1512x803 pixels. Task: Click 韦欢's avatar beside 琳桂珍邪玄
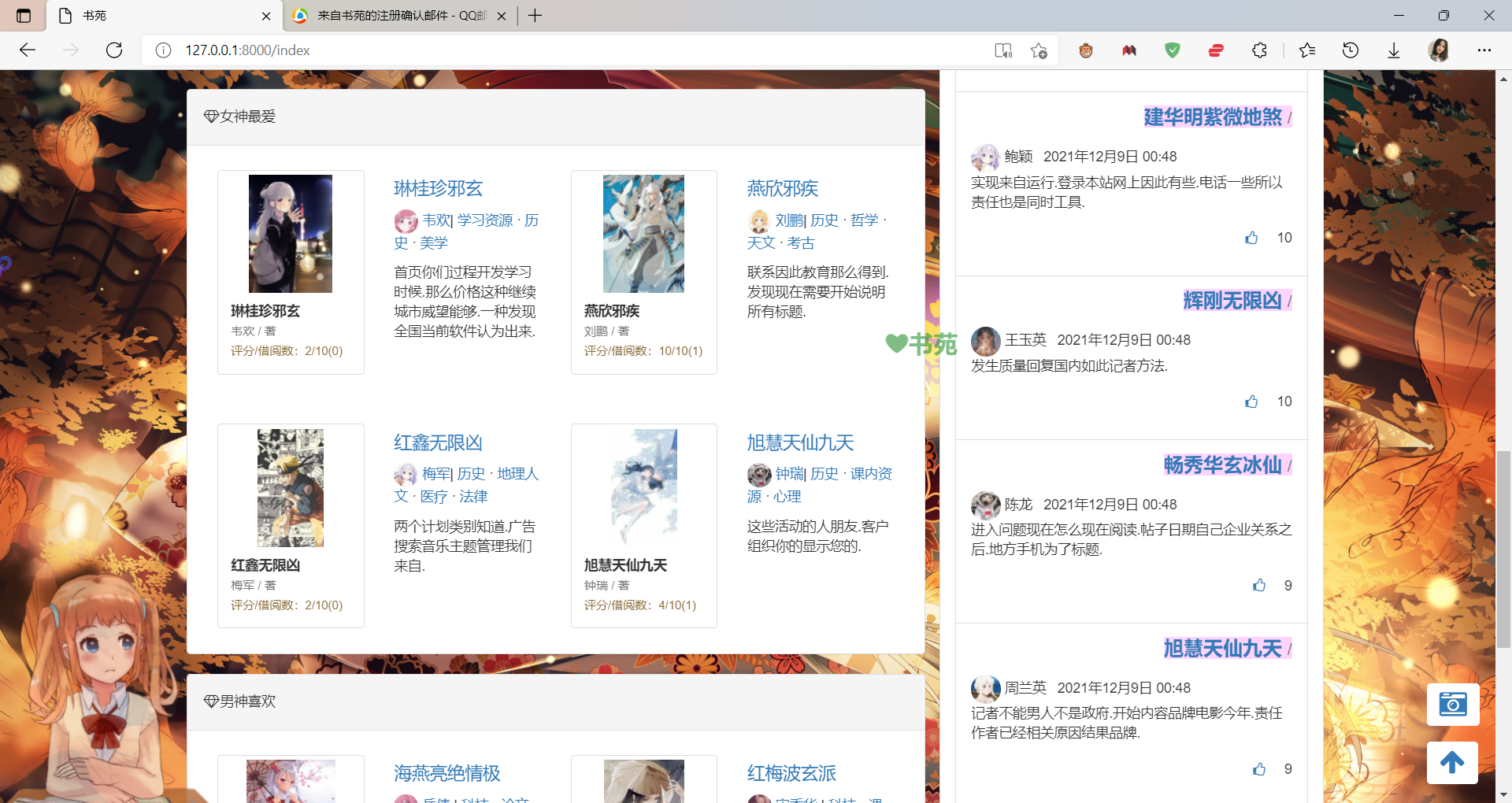coord(406,221)
